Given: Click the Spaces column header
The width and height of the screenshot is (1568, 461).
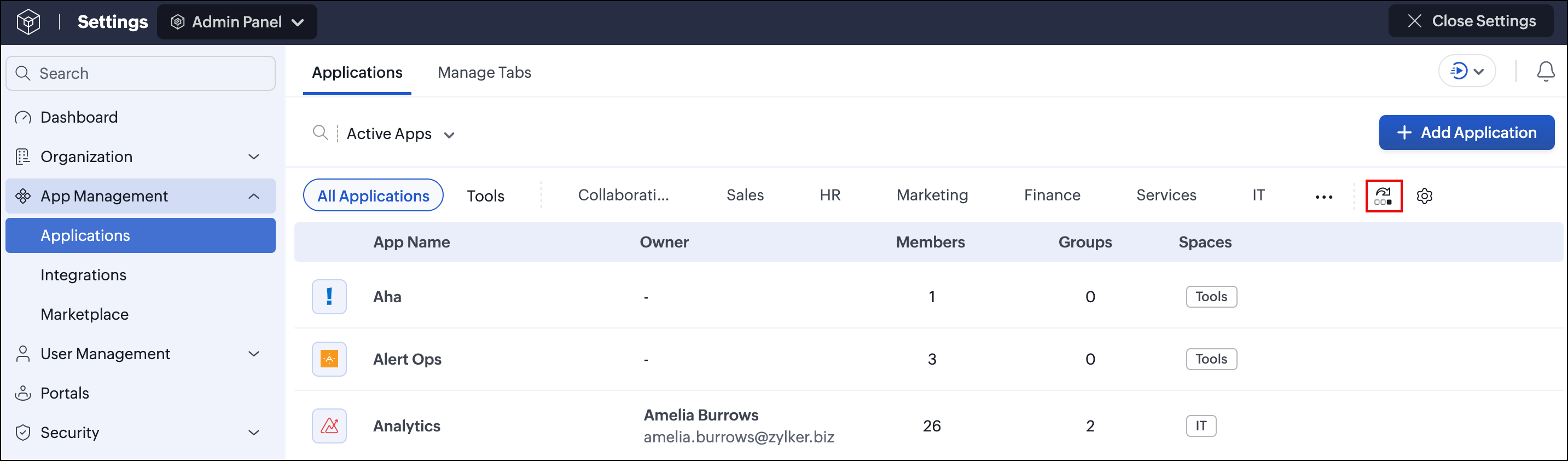Looking at the screenshot, I should (x=1205, y=243).
